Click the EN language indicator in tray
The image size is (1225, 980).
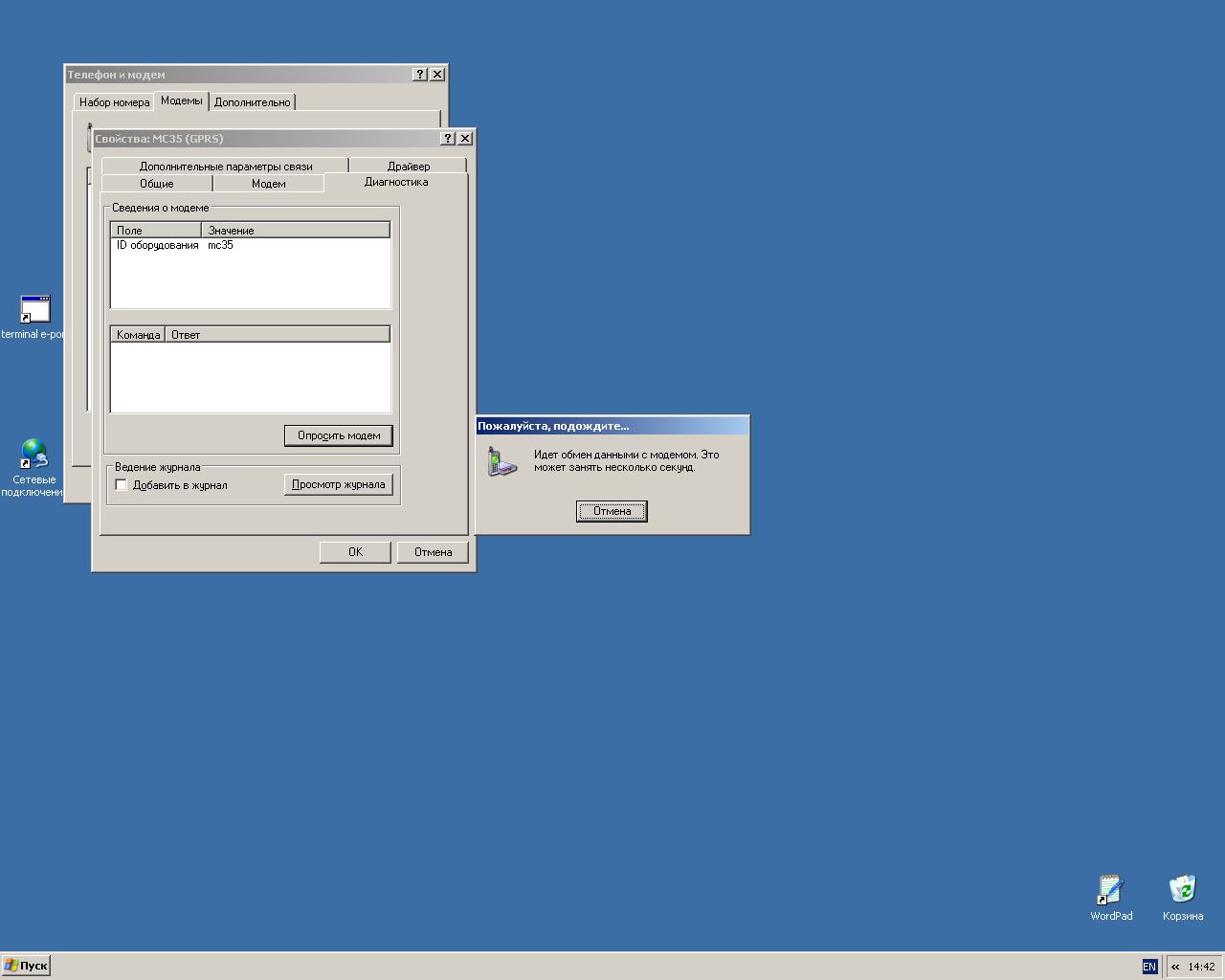pos(1149,967)
